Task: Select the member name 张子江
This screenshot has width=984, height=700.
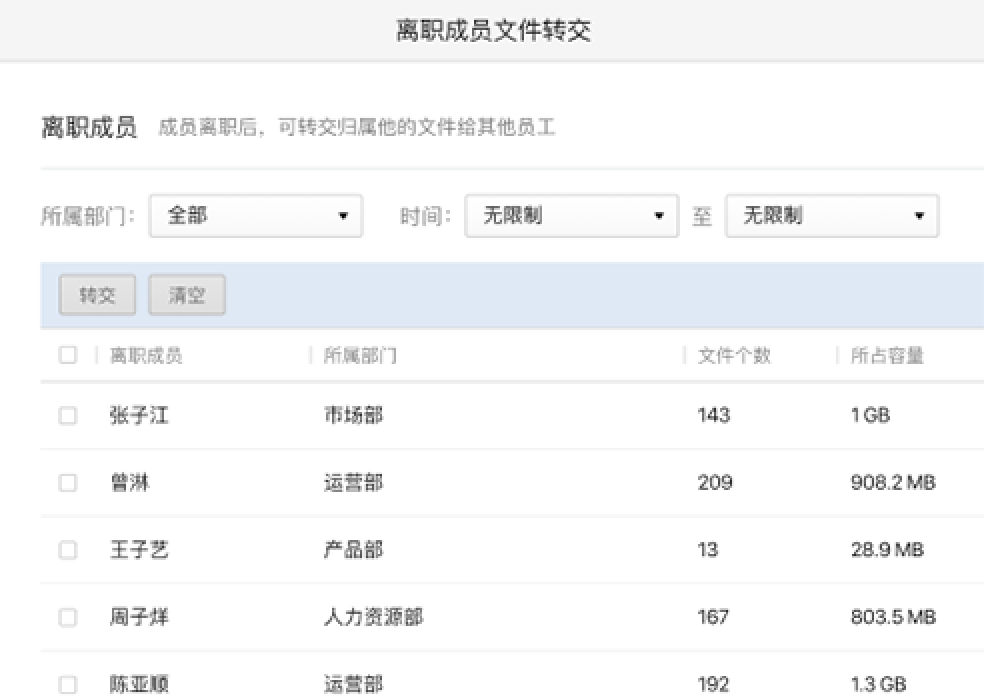Action: coord(139,416)
